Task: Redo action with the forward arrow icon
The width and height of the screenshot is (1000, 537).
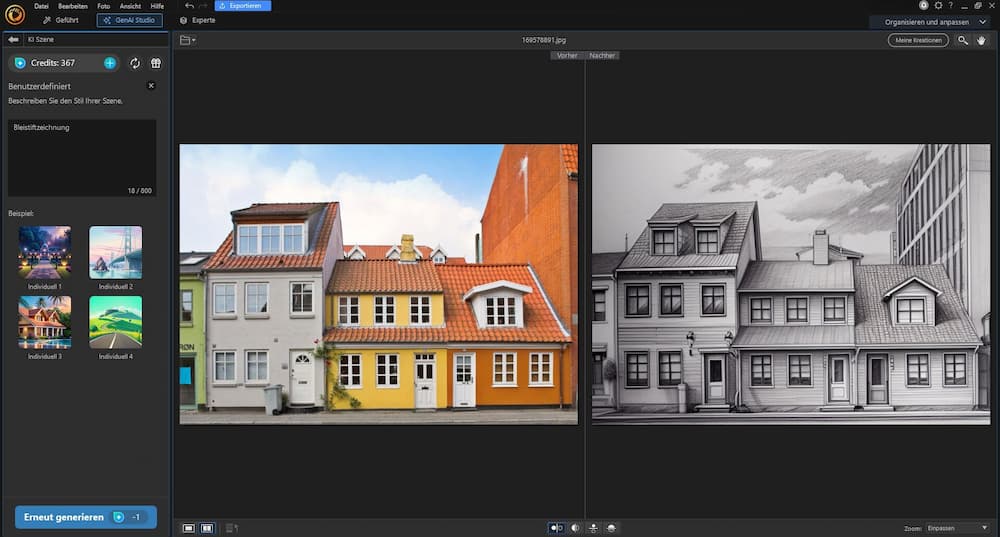Action: click(203, 6)
